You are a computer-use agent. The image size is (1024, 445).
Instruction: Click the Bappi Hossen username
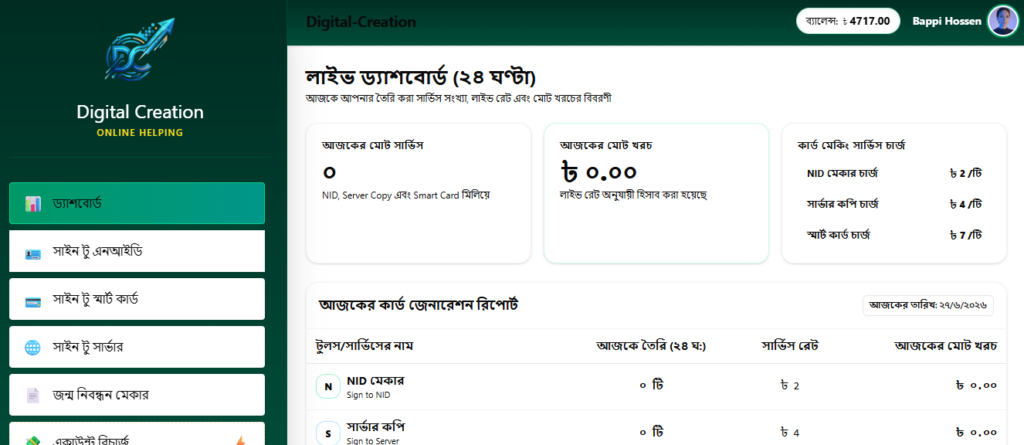(x=946, y=21)
